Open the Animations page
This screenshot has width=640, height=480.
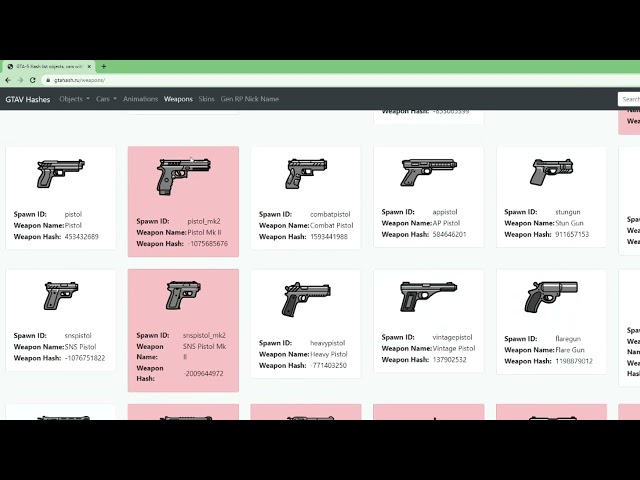pyautogui.click(x=140, y=99)
